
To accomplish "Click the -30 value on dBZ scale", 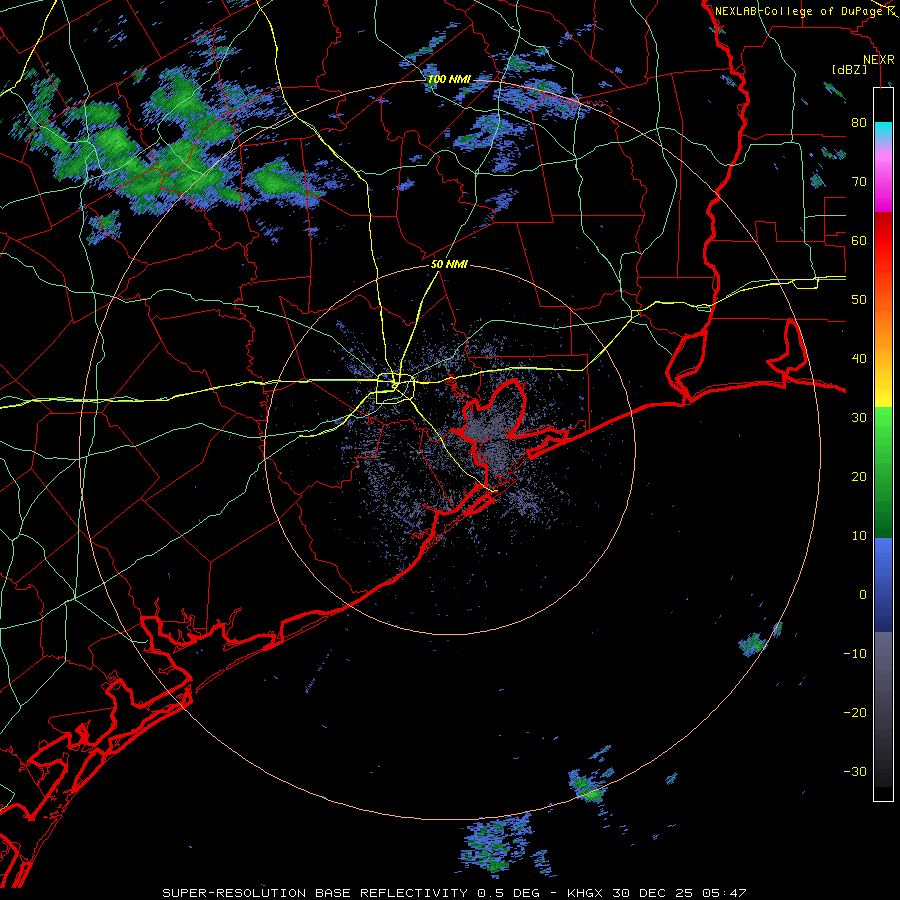I will click(x=855, y=772).
